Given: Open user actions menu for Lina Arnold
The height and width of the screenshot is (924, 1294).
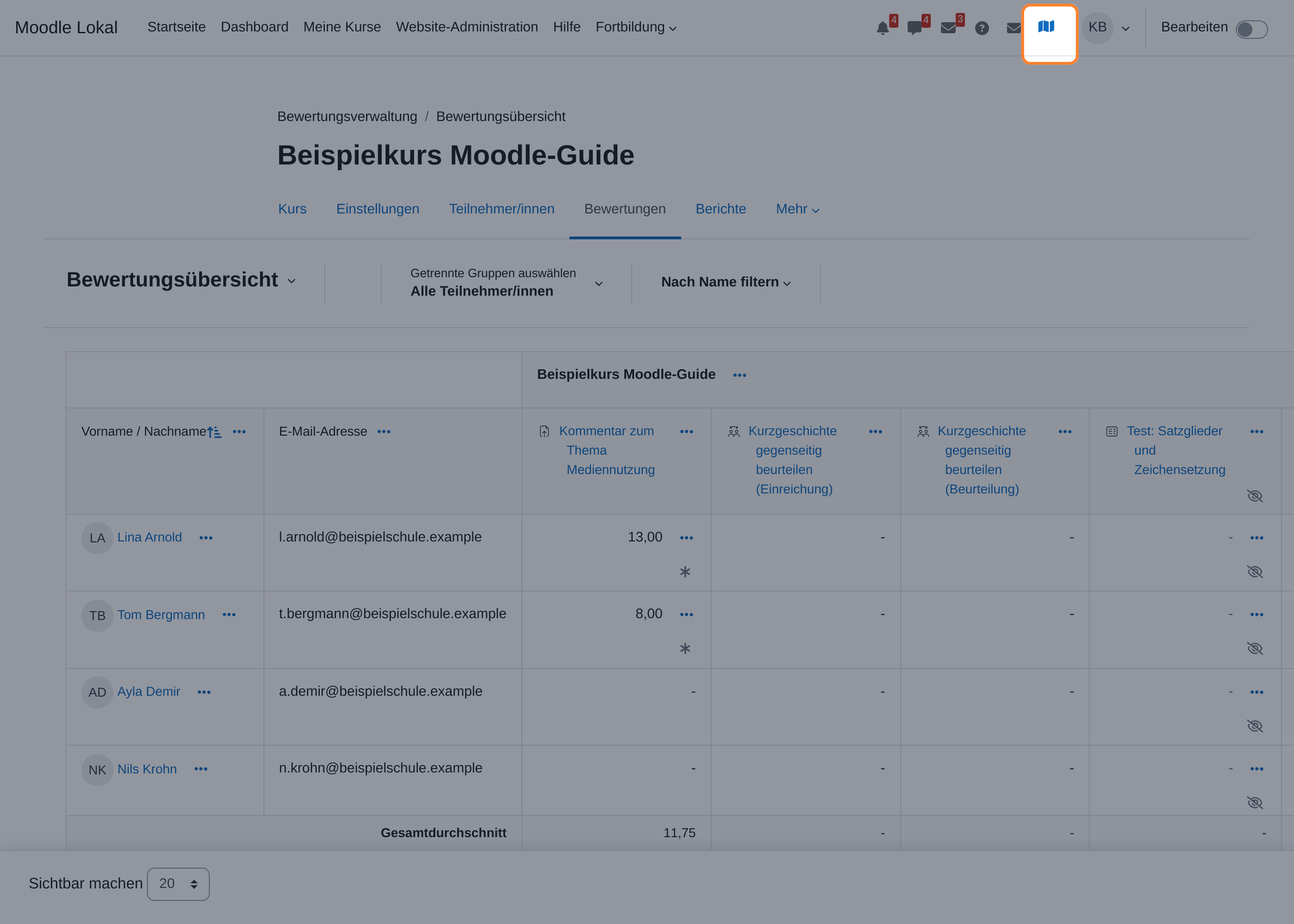Looking at the screenshot, I should (206, 538).
